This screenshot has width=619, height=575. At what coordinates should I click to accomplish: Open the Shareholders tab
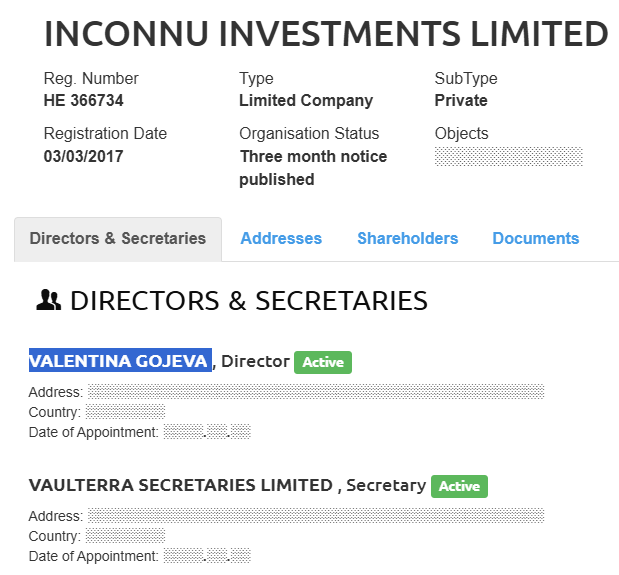[x=407, y=239]
